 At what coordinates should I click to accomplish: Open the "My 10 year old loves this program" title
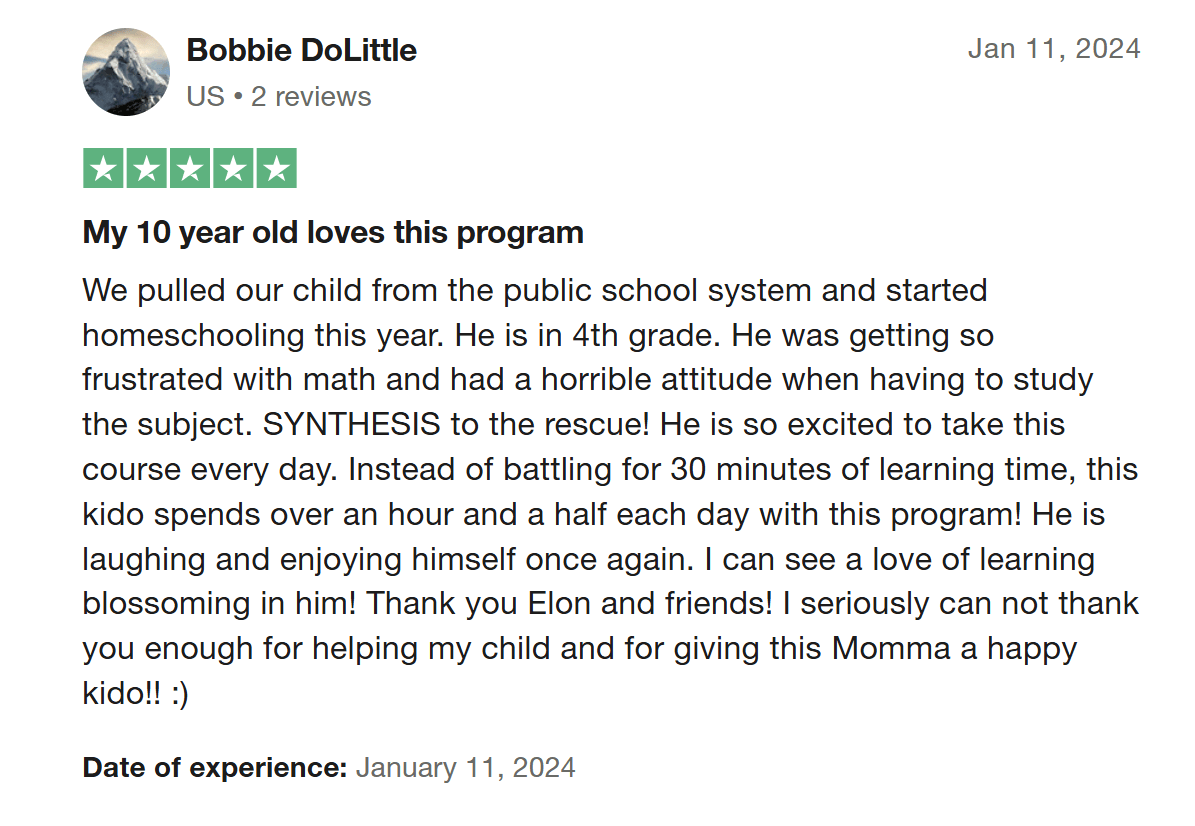pos(333,233)
